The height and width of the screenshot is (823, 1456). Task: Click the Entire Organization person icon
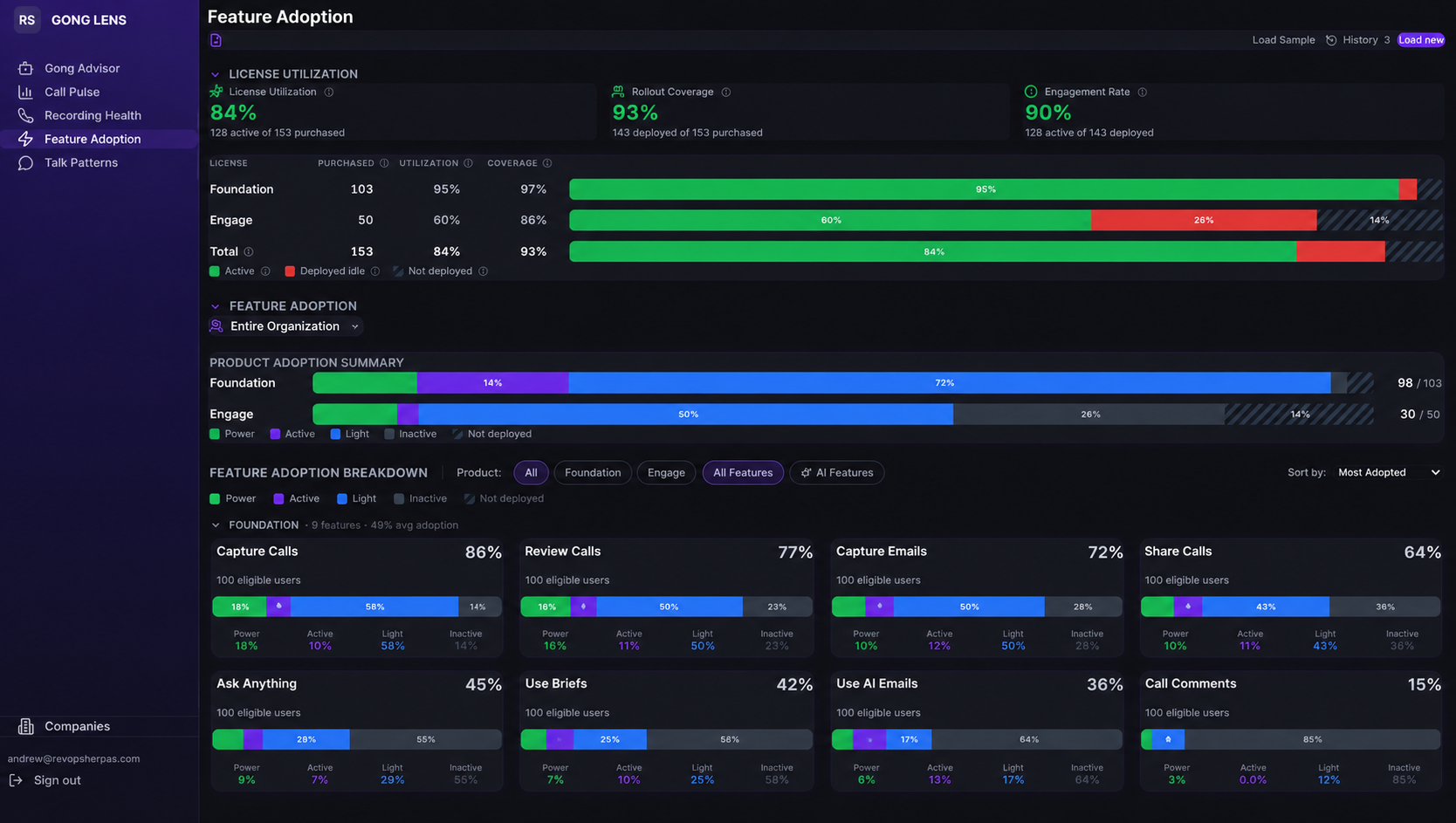(x=216, y=326)
